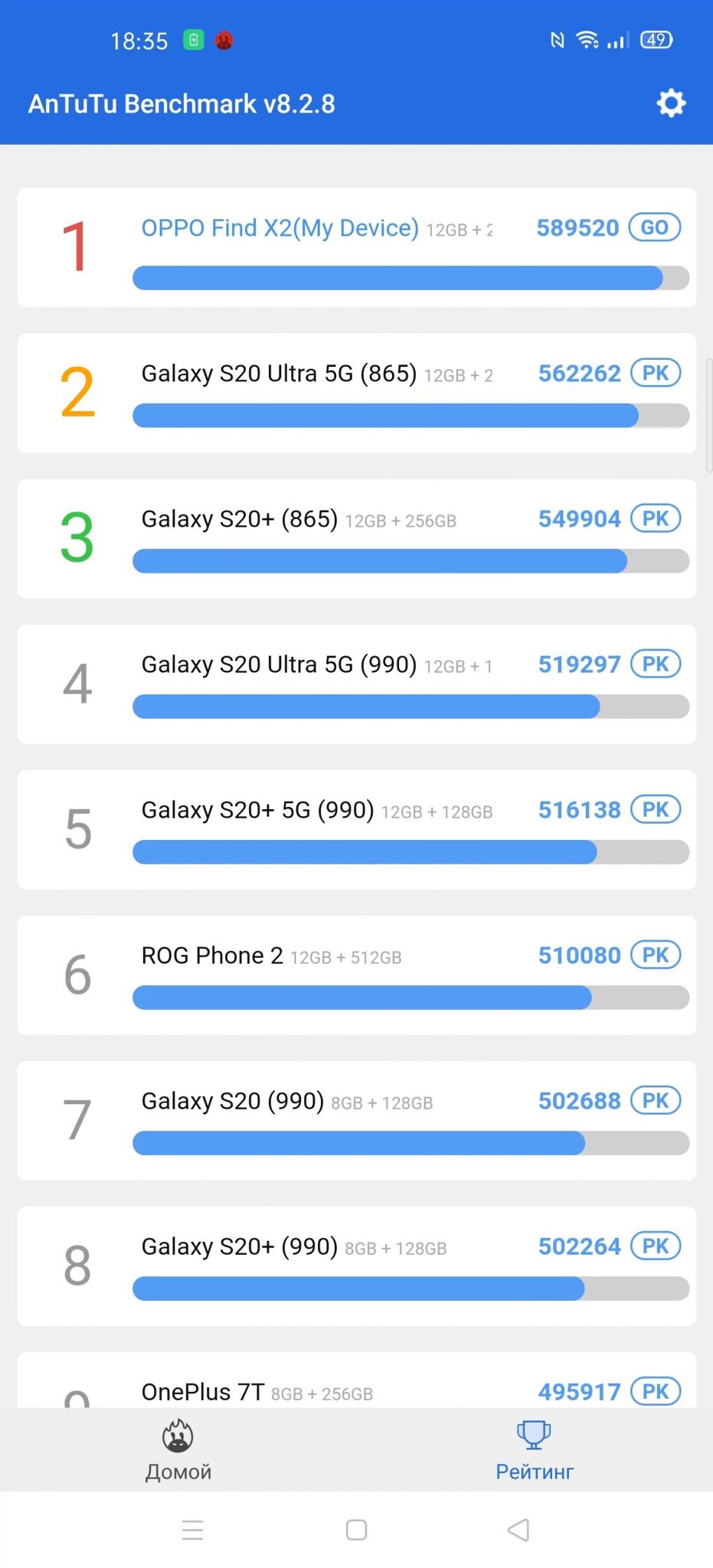Tap the red bug notification icon
The image size is (713, 1568).
coord(224,40)
